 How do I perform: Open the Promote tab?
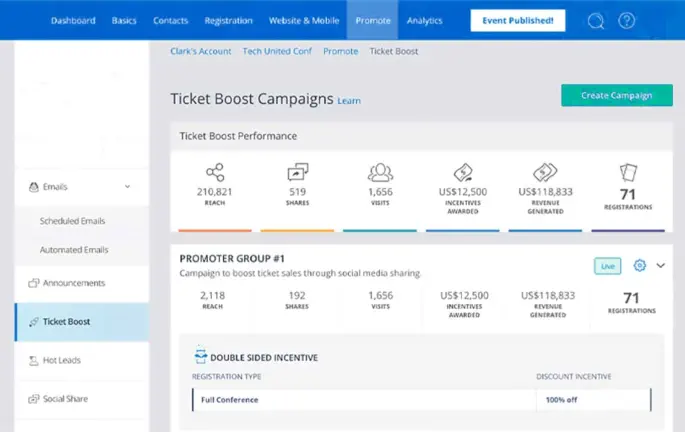point(373,20)
